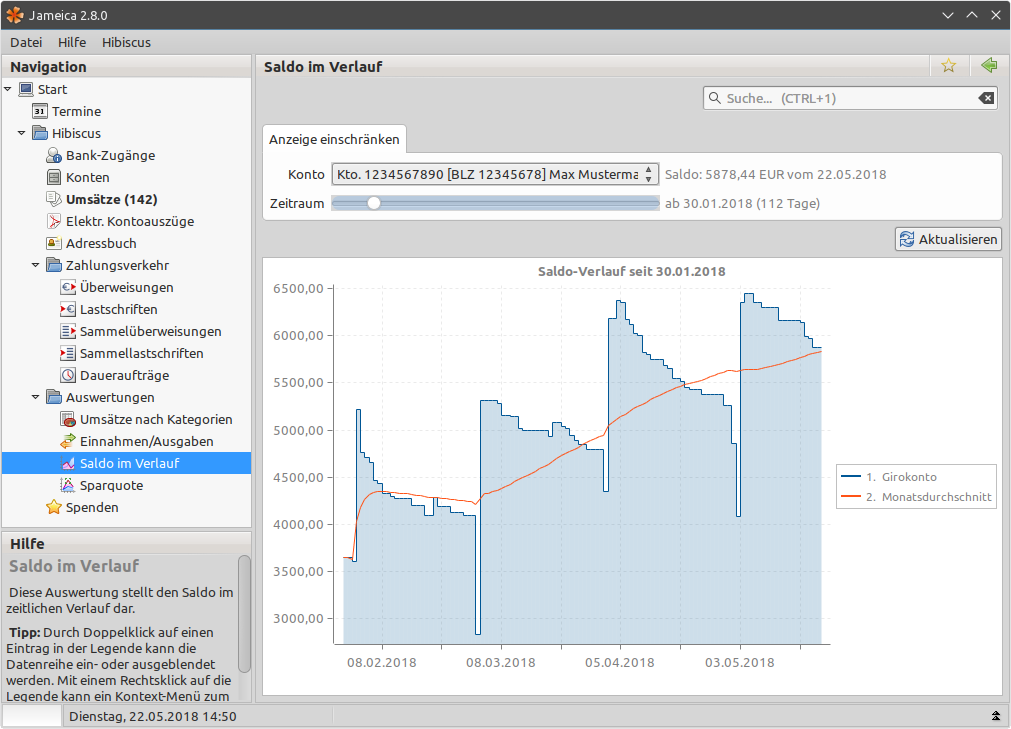Click the Sparquote icon

pos(68,485)
